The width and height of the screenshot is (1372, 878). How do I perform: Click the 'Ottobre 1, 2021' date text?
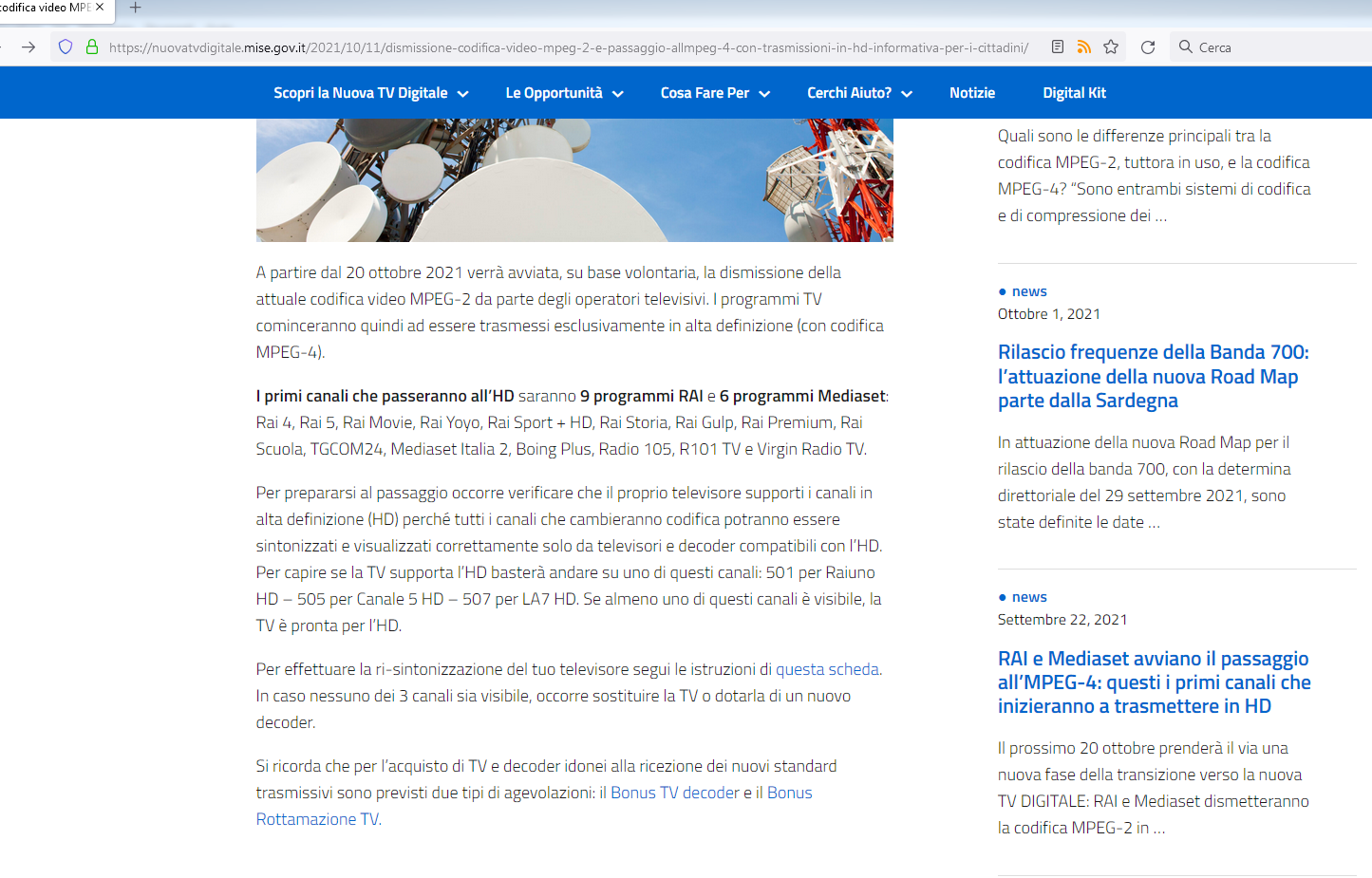point(1049,314)
